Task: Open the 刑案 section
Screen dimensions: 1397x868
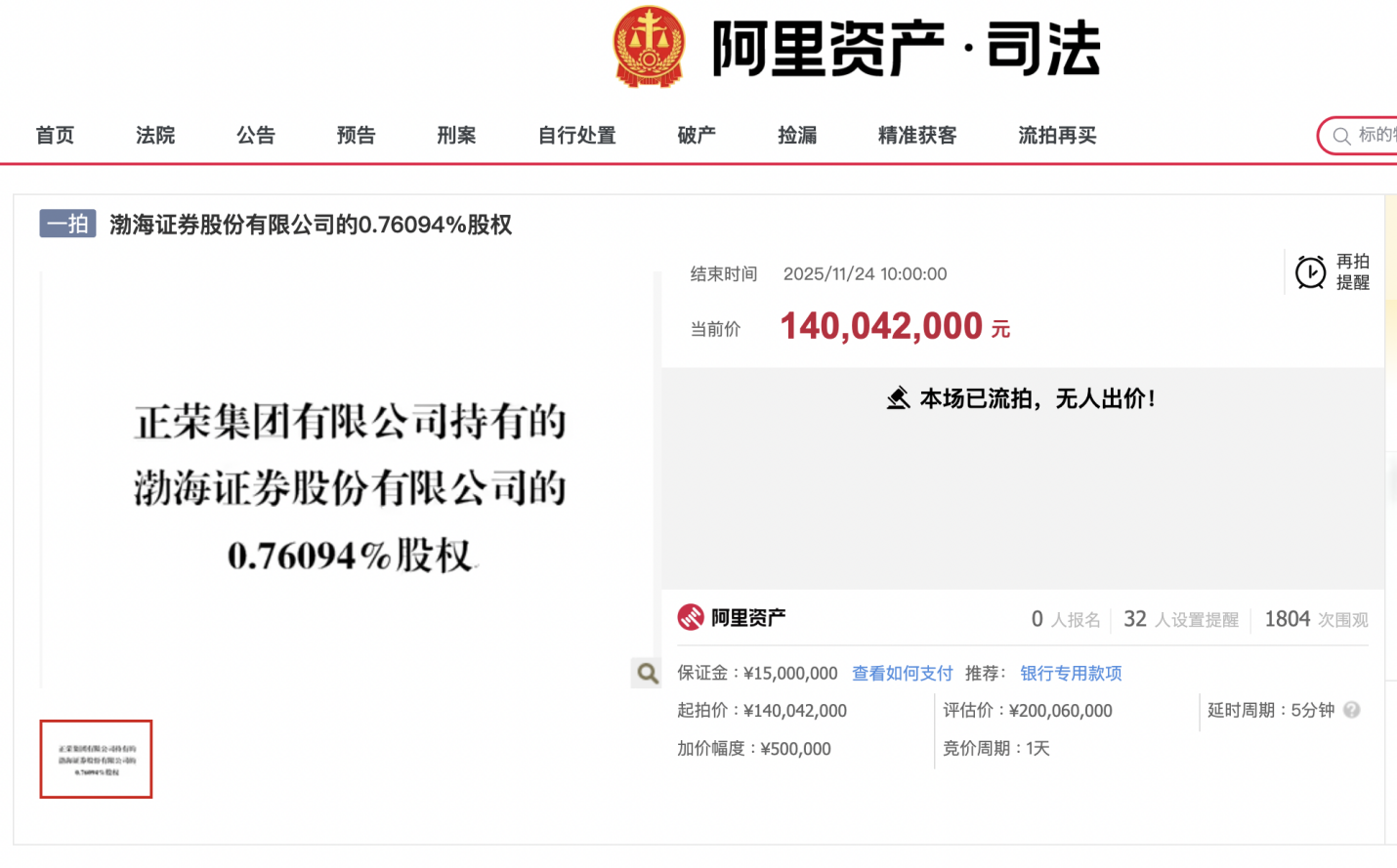Action: 456,136
